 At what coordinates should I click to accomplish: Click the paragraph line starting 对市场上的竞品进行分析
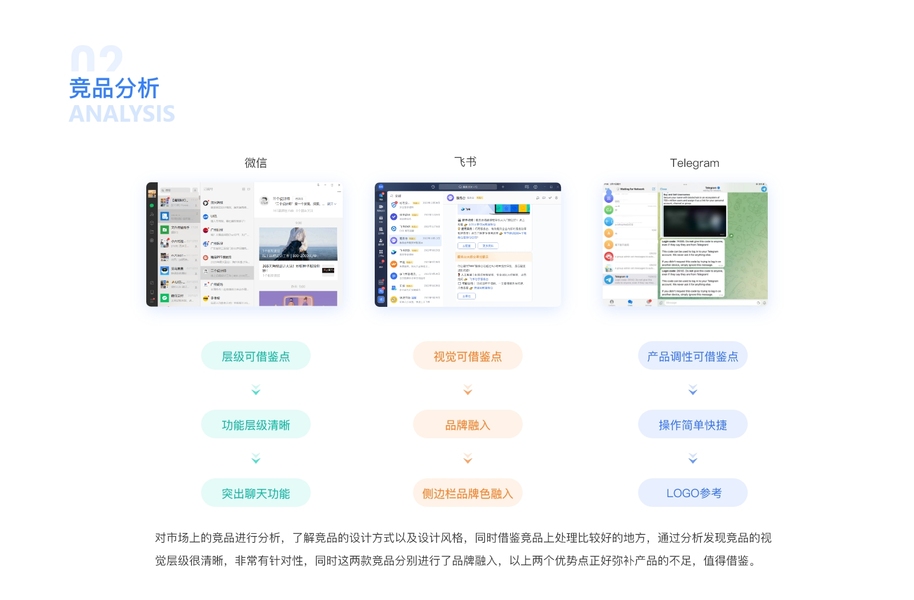pos(463,538)
